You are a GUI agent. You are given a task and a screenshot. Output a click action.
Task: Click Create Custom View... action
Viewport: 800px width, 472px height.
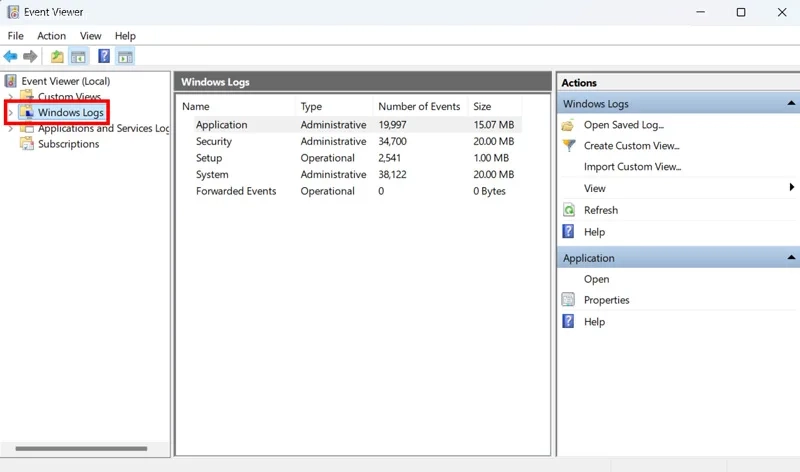[632, 146]
